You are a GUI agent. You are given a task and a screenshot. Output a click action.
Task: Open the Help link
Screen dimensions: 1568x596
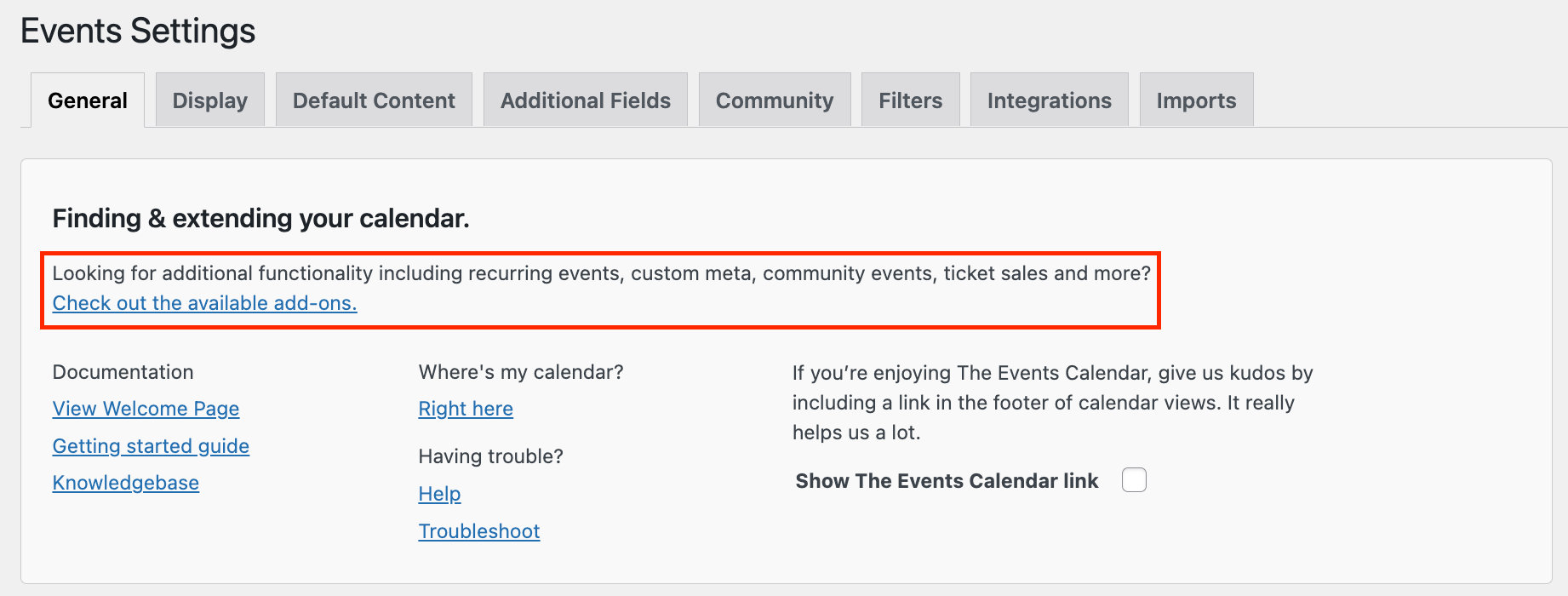click(x=439, y=494)
